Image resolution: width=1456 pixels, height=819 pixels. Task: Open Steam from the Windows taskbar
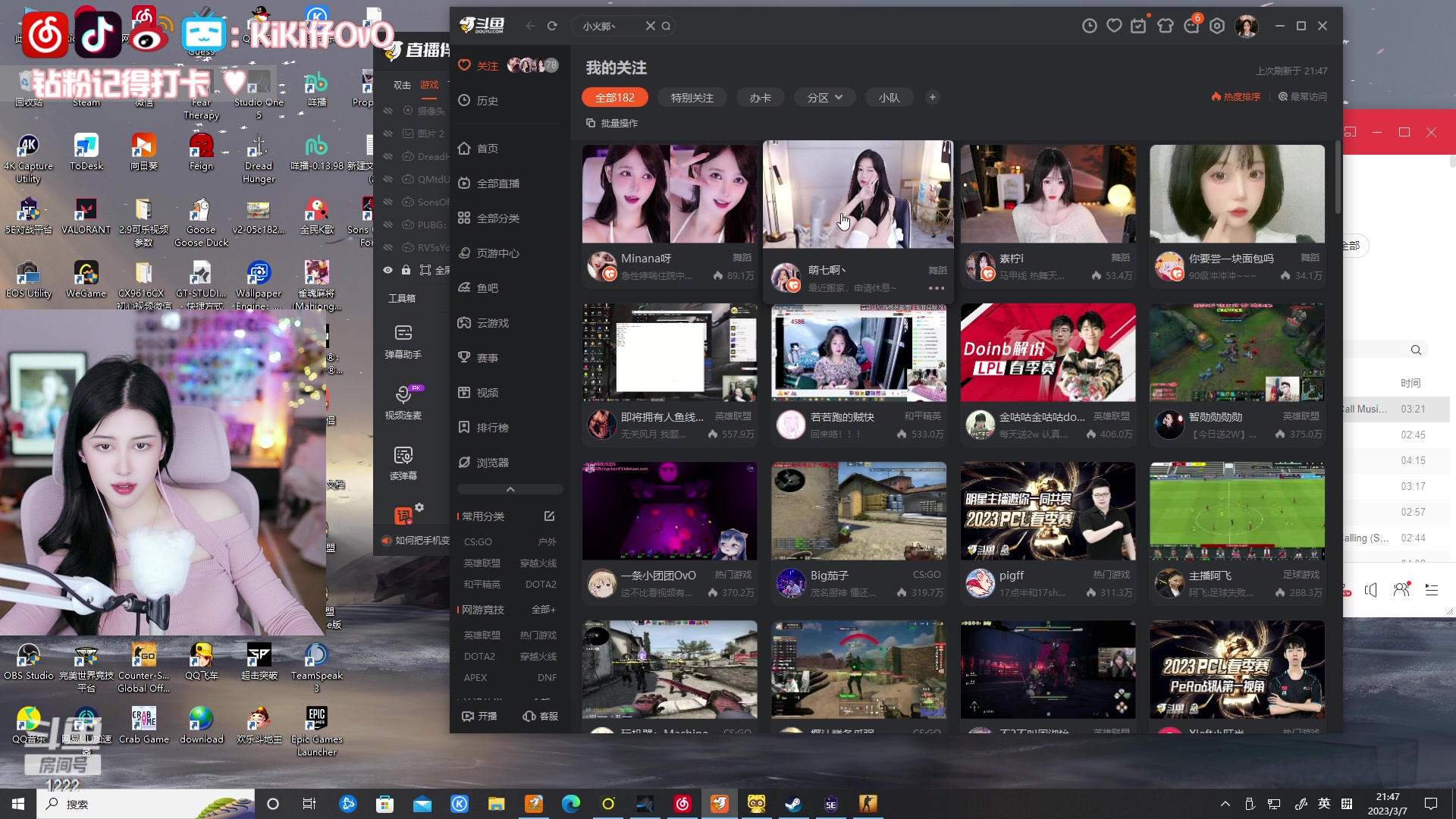pos(794,804)
